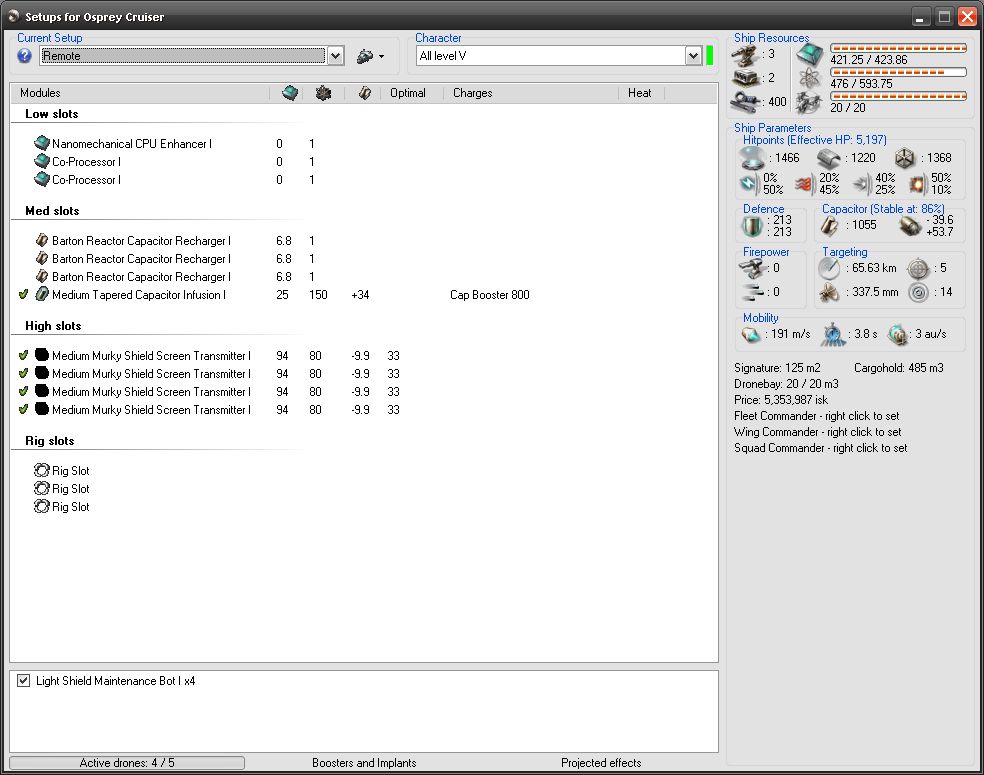Screen dimensions: 984x775
Task: Click the align time 3.8 s icon
Action: (834, 334)
